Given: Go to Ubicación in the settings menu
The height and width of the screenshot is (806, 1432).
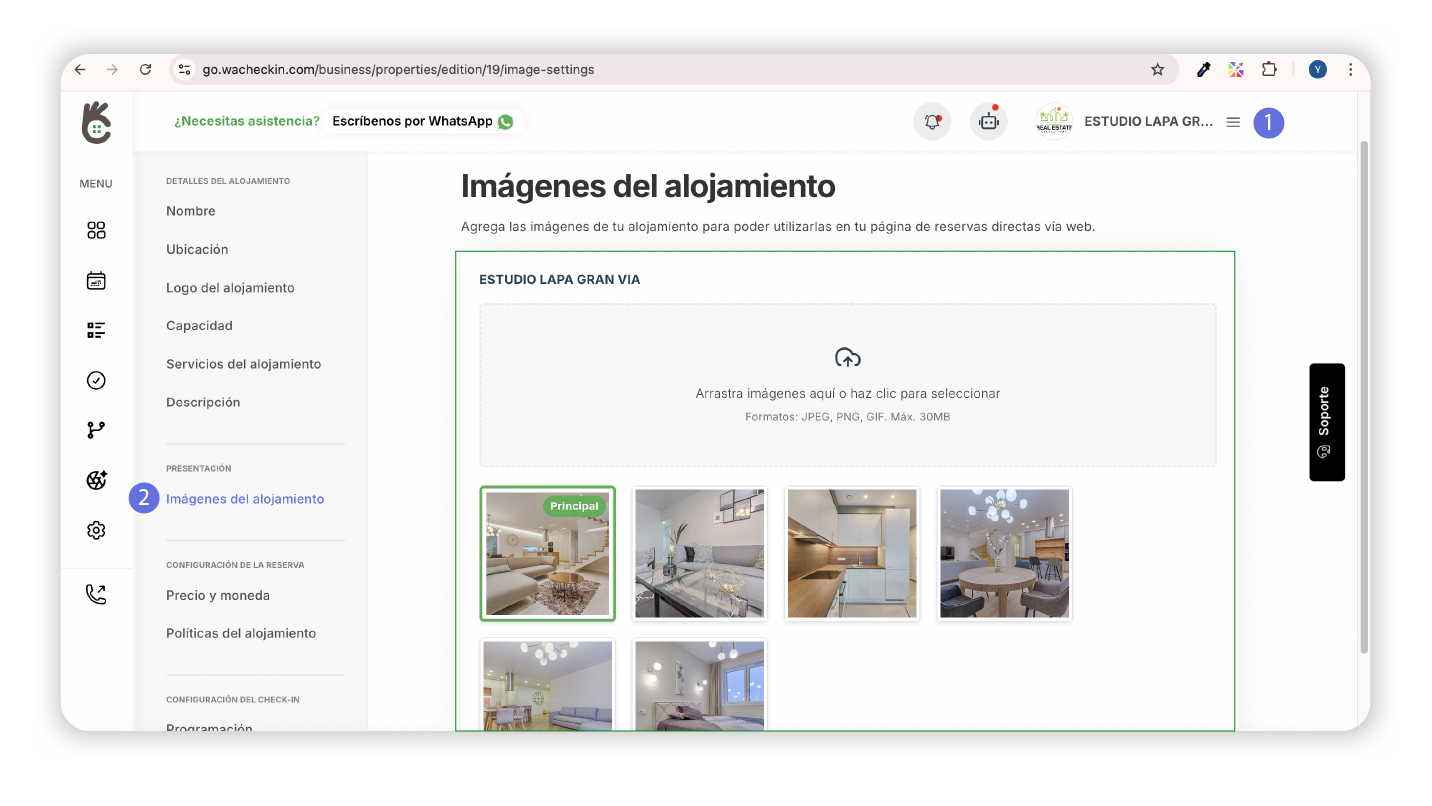Looking at the screenshot, I should click(x=197, y=249).
